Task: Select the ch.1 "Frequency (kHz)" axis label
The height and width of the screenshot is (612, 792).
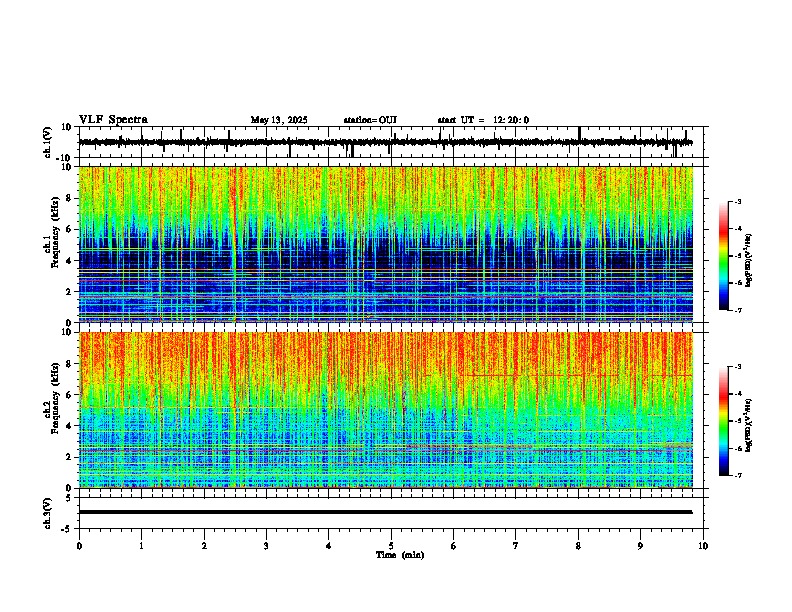Action: pos(55,233)
